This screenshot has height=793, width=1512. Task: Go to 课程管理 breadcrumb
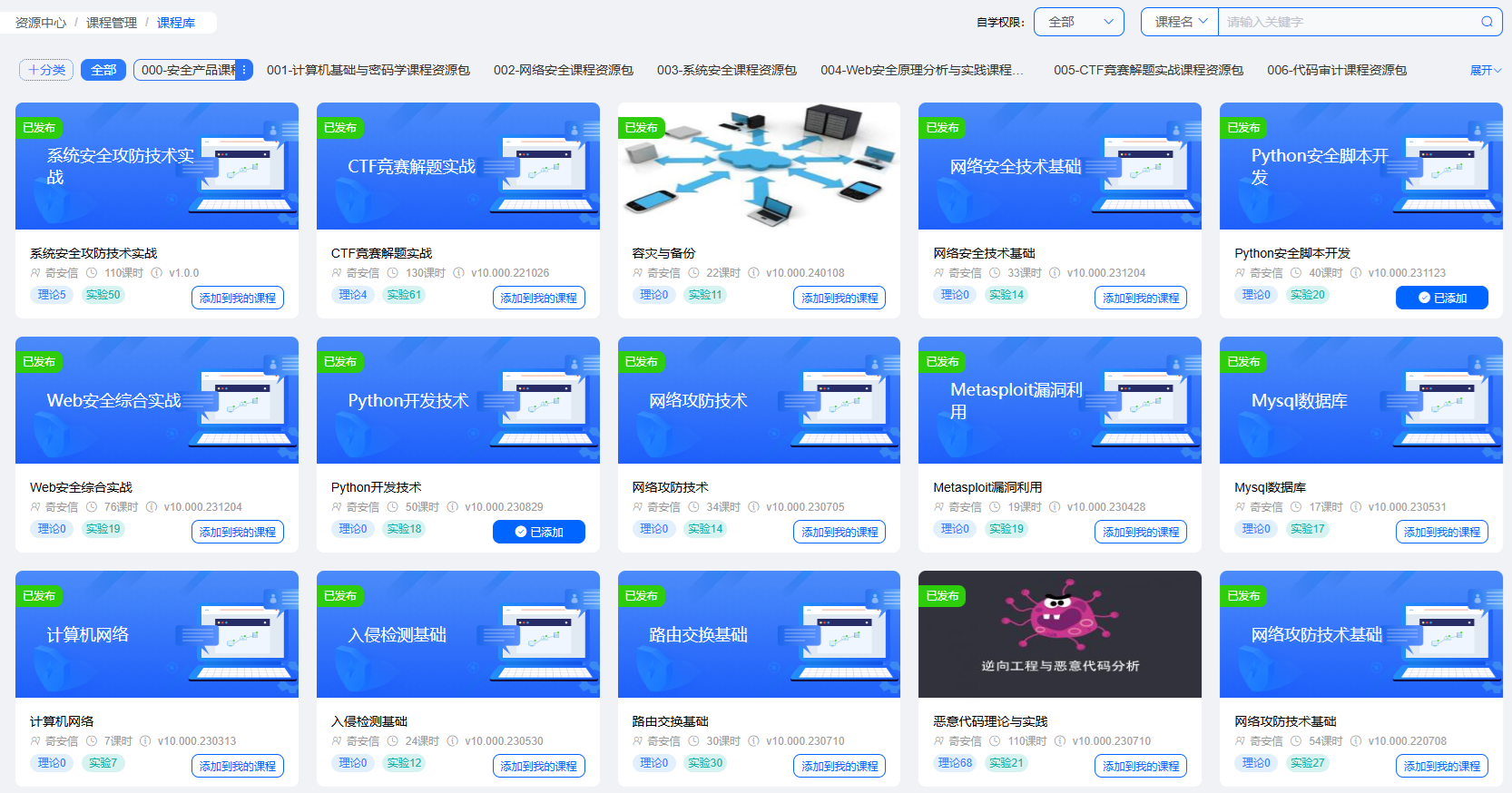112,23
